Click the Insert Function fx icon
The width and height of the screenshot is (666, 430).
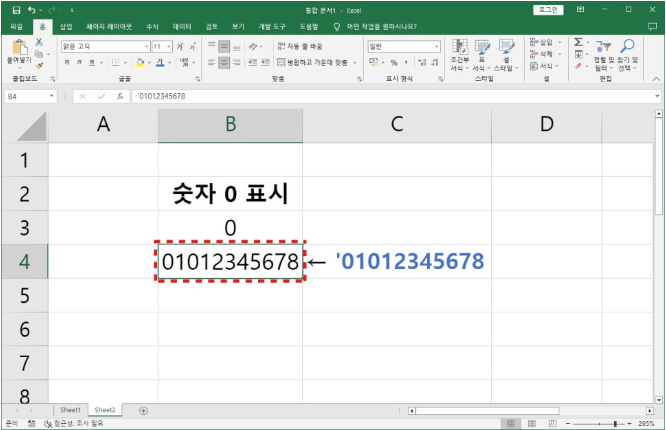coord(120,96)
